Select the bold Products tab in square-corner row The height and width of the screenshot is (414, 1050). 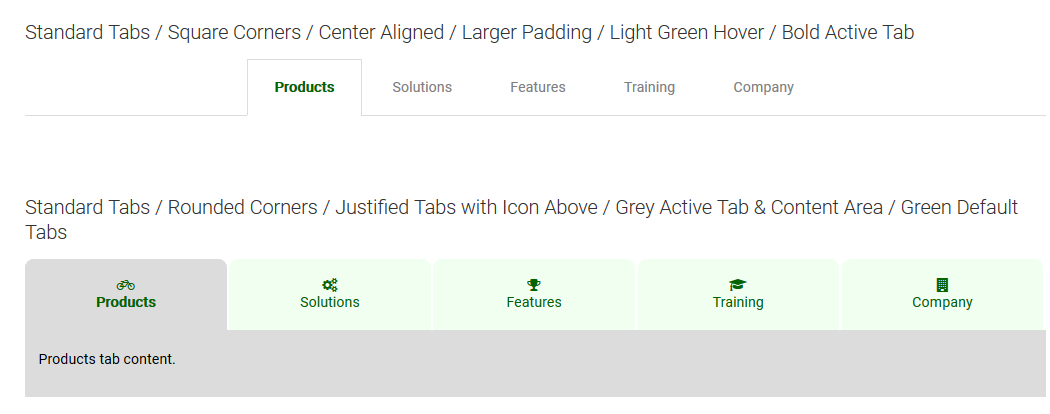pyautogui.click(x=305, y=87)
